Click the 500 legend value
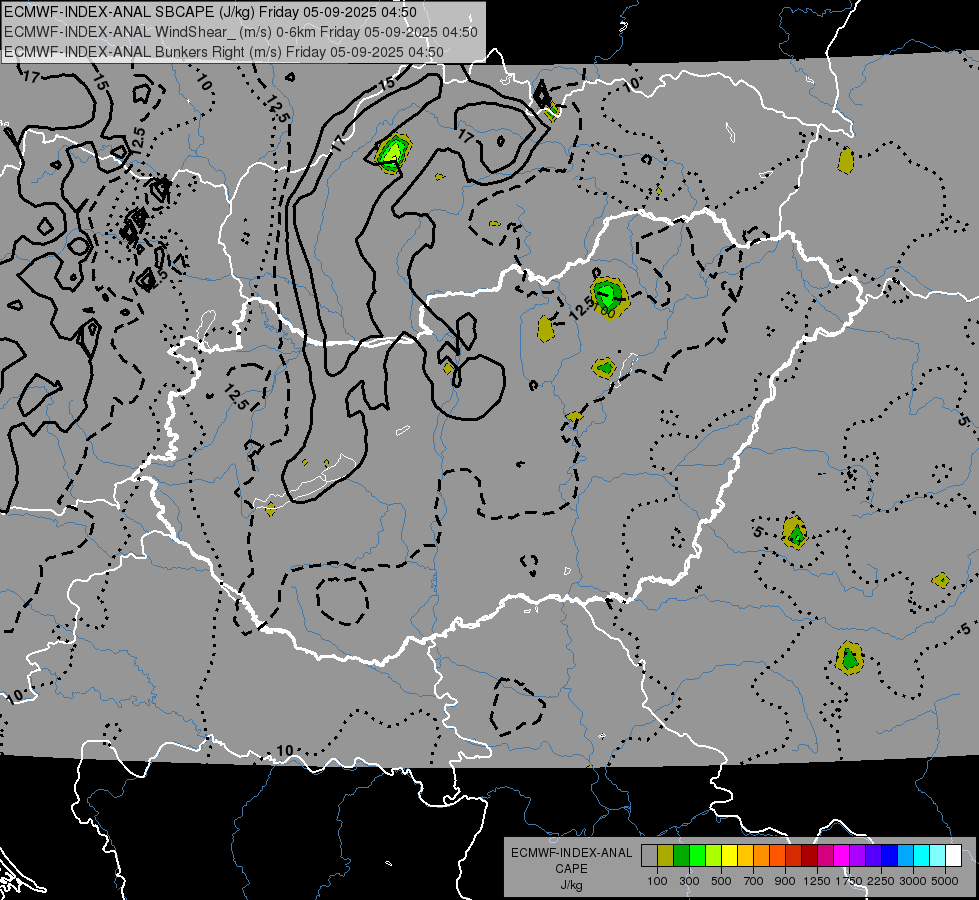This screenshot has width=979, height=900. 721,881
